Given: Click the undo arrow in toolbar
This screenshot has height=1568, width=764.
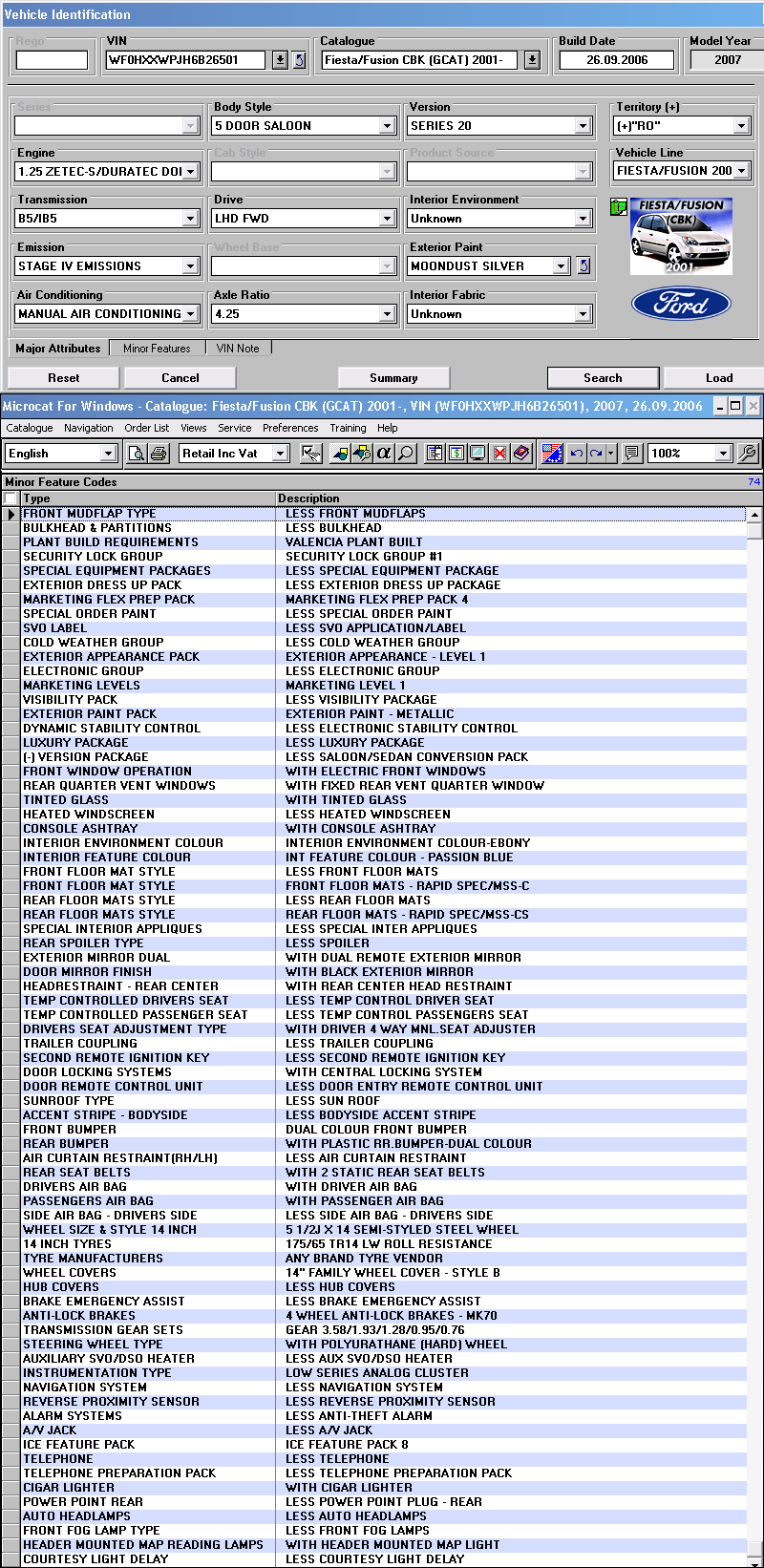Looking at the screenshot, I should [576, 454].
